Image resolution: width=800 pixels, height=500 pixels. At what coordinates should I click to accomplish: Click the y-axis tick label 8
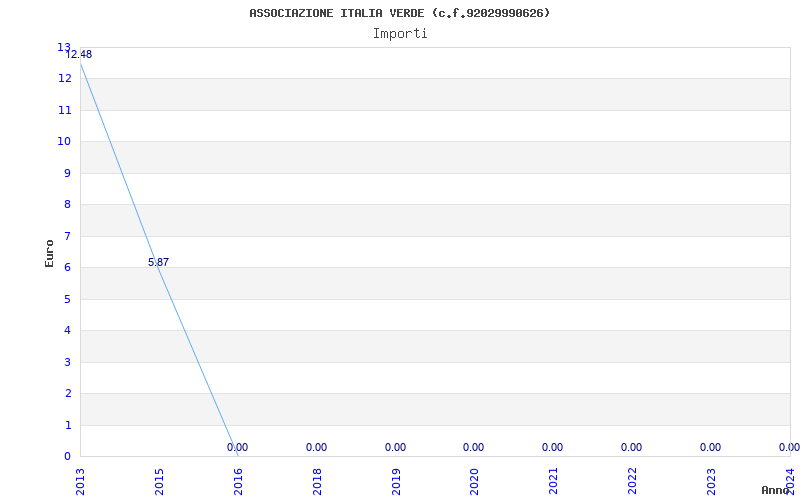click(x=67, y=205)
